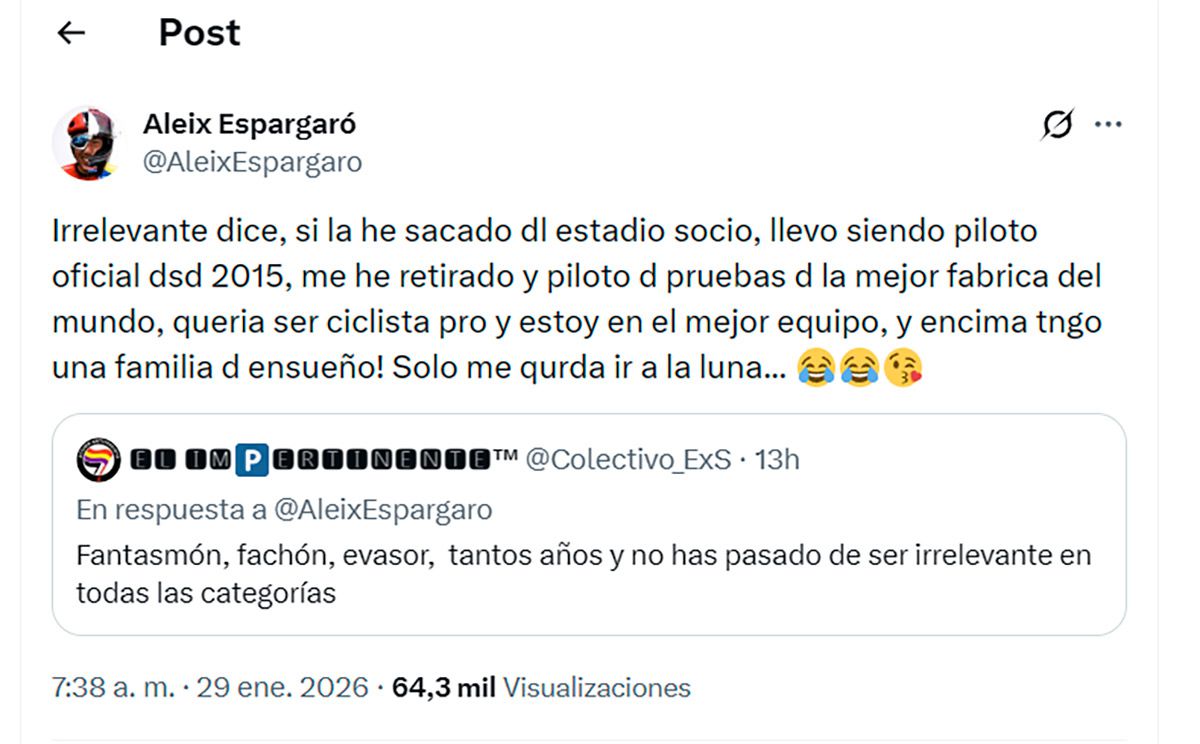Viewport: 1200px width, 744px height.
Task: Open the three-dot more options menu
Action: pyautogui.click(x=1109, y=125)
